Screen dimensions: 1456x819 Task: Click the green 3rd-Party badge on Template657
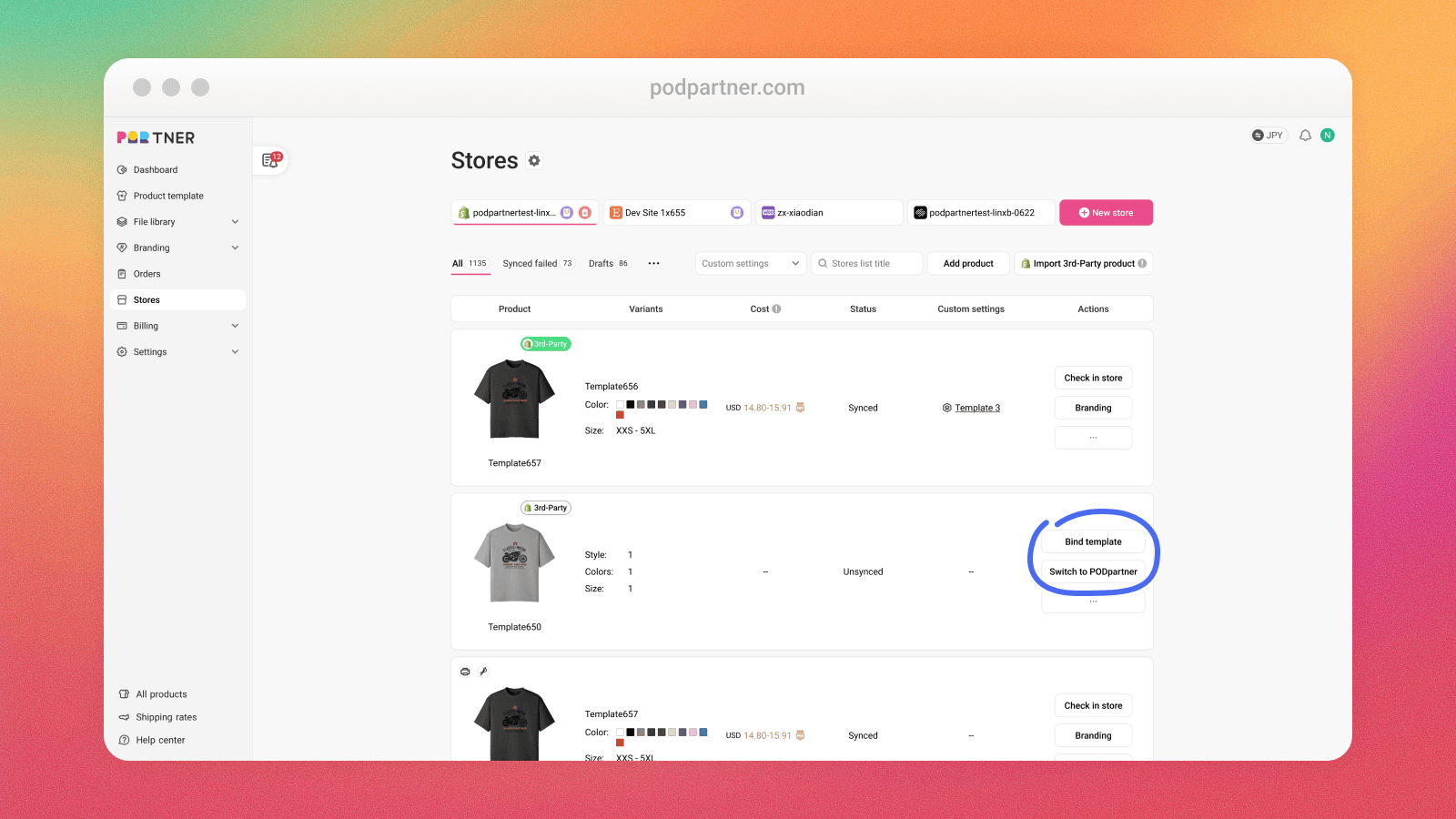[x=545, y=344]
